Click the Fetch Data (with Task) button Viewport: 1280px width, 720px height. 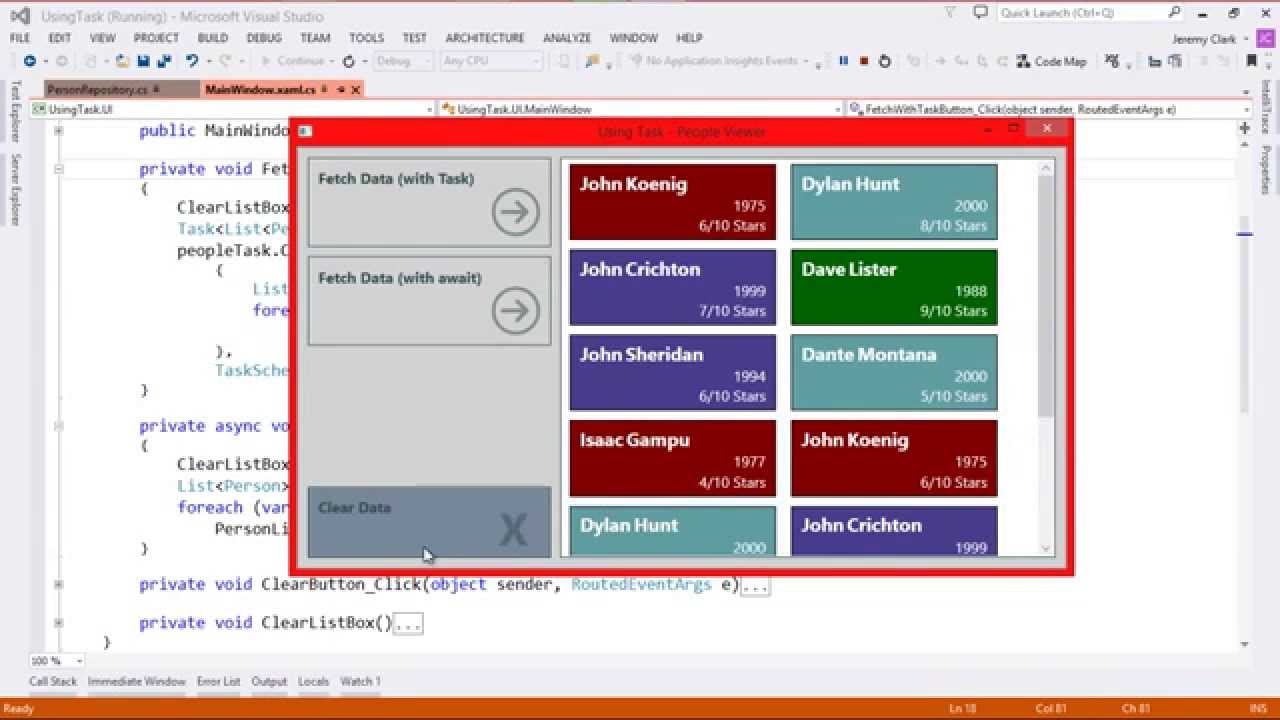pyautogui.click(x=429, y=202)
